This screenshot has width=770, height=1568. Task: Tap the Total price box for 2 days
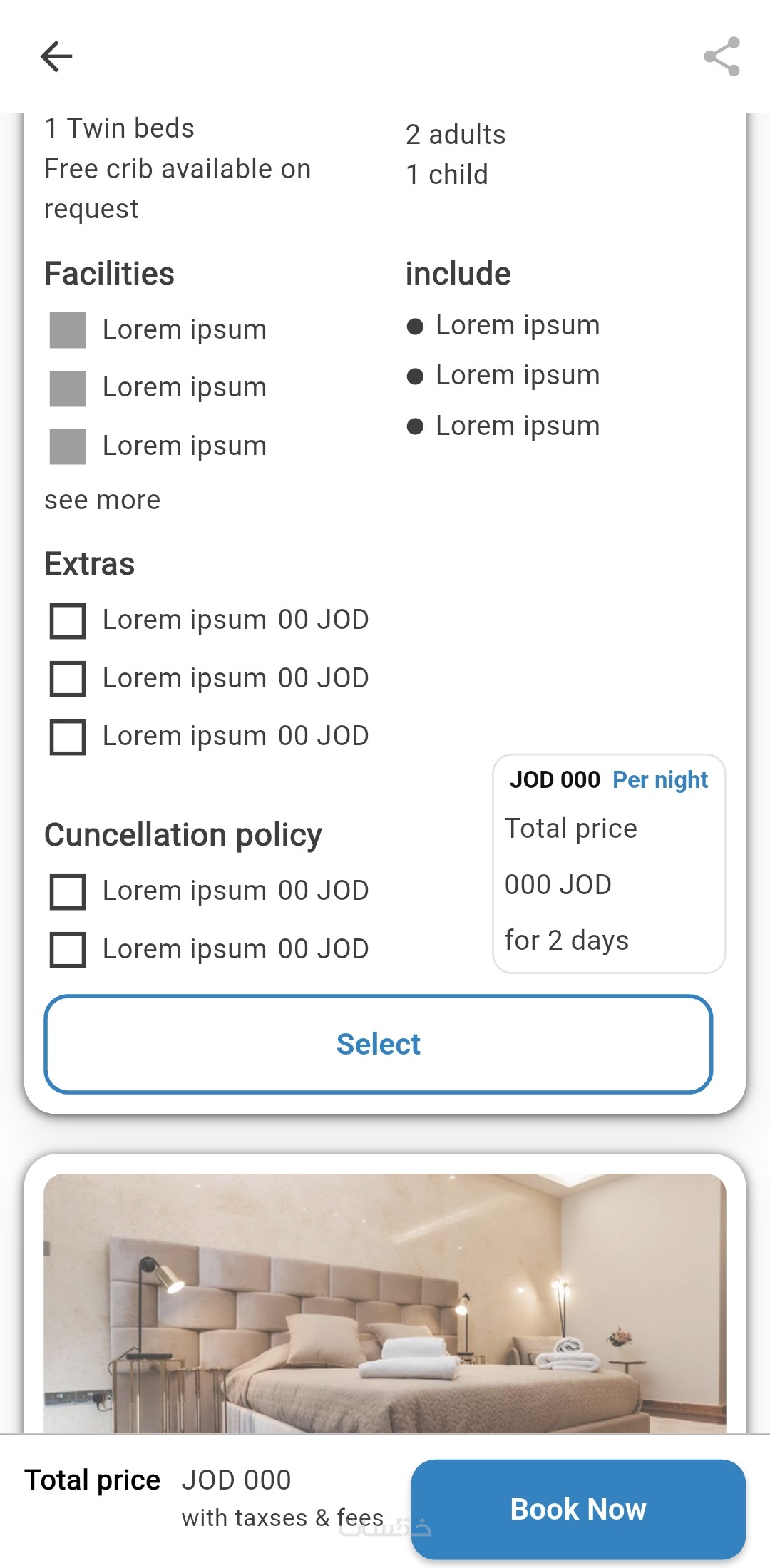click(609, 884)
